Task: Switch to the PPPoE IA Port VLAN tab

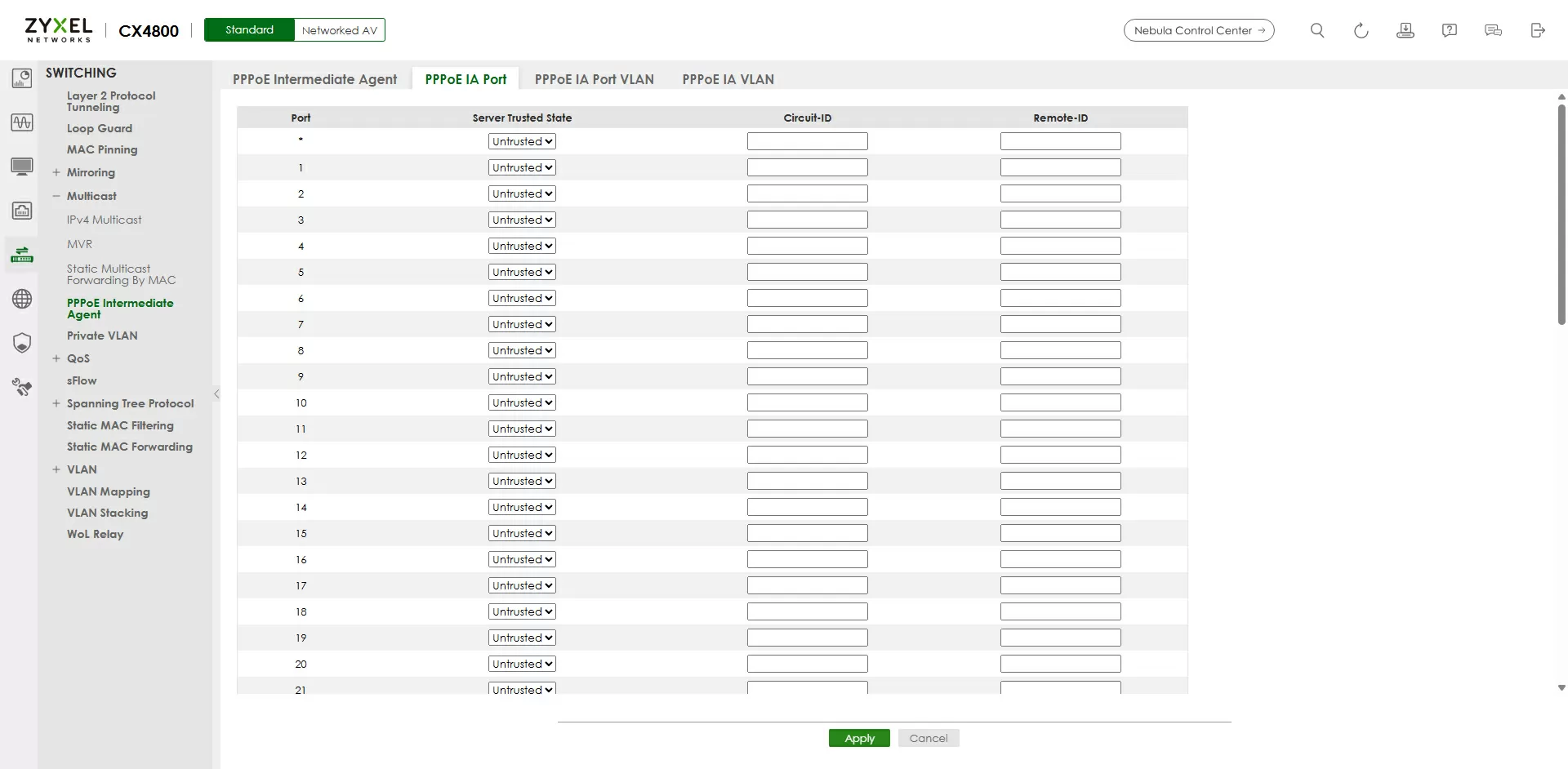Action: 594,79
